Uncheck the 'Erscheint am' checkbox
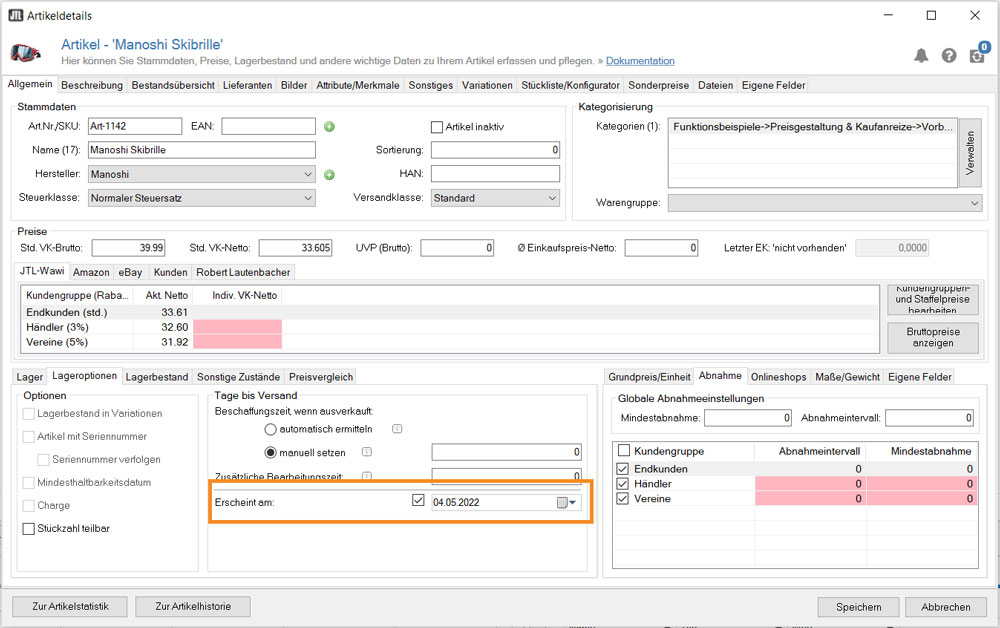 click(418, 500)
